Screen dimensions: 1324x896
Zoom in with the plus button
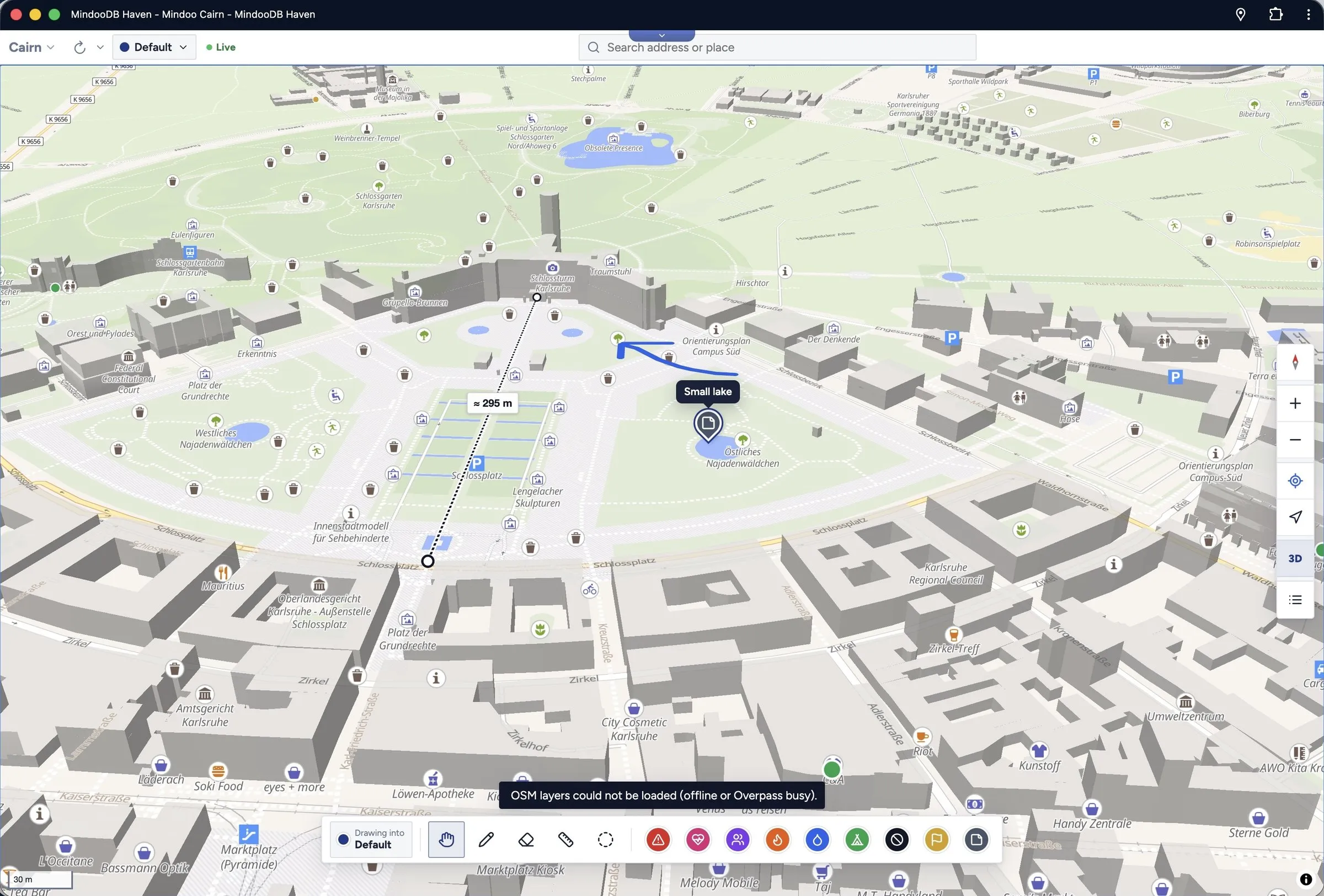click(x=1295, y=403)
